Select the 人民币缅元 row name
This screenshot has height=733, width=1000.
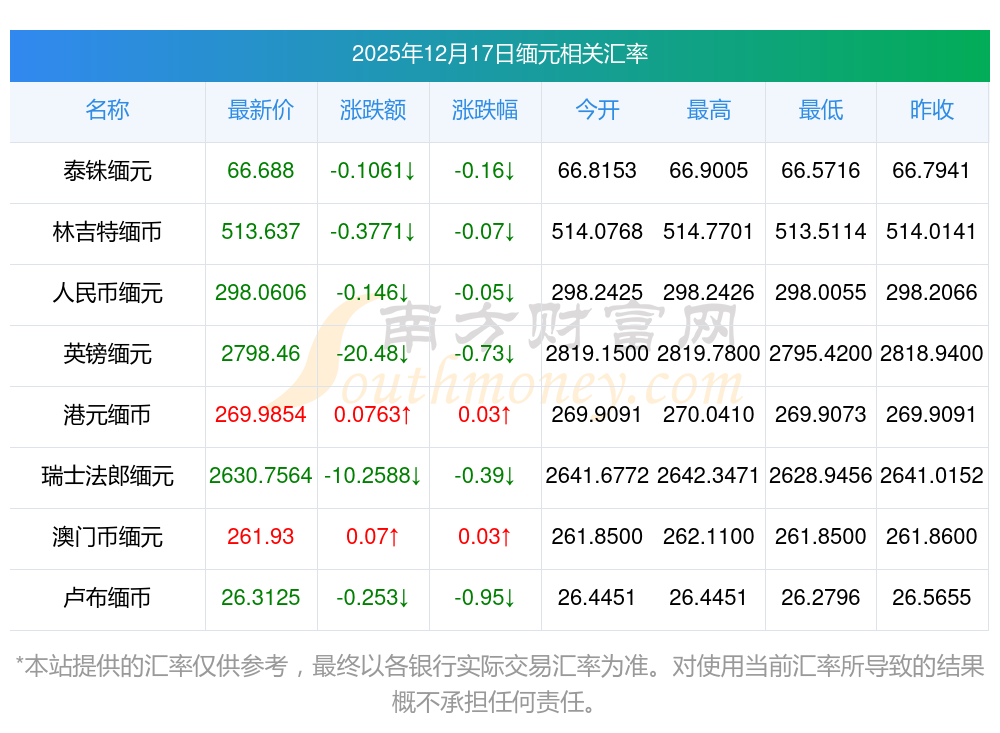107,293
